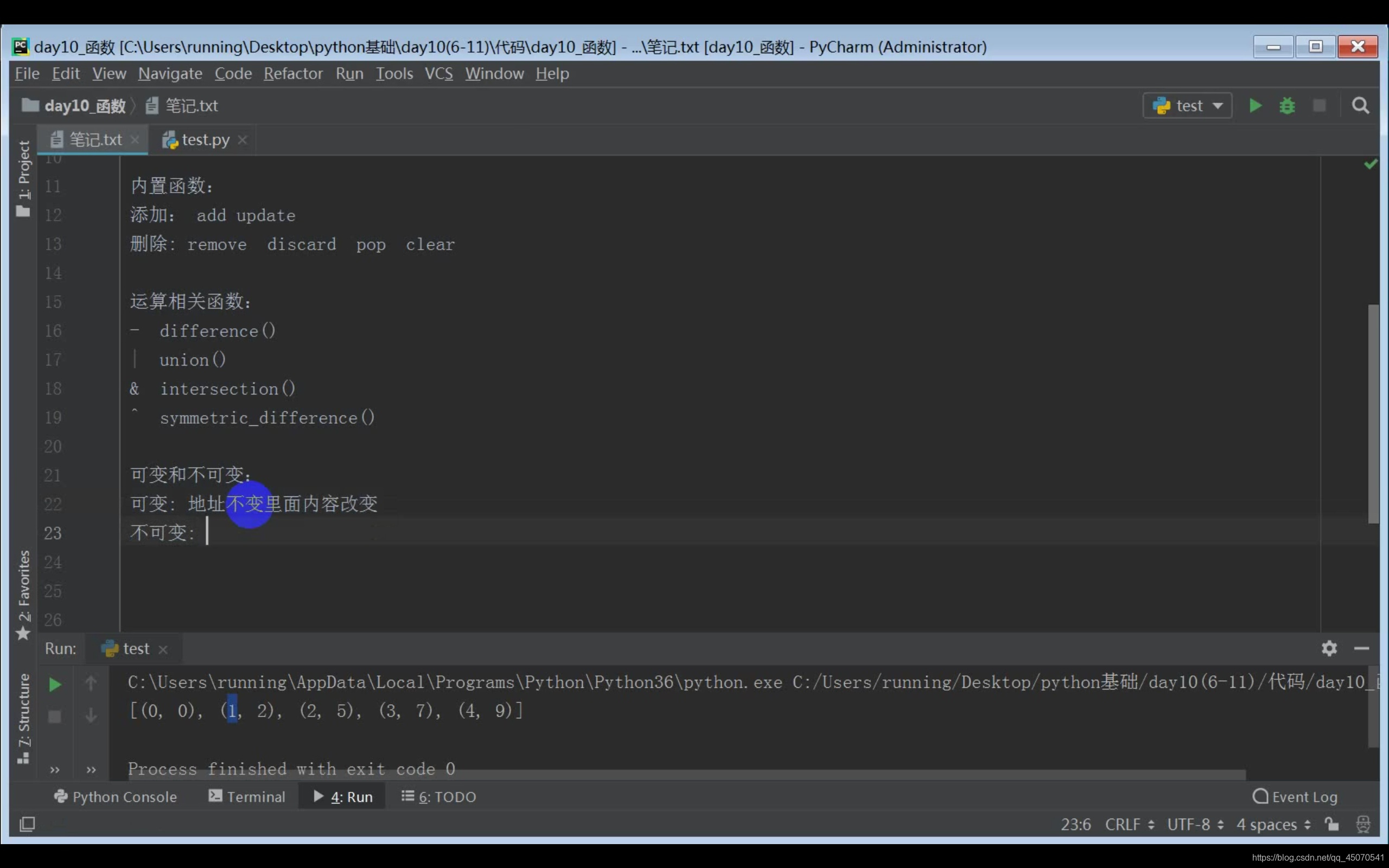
Task: Click the editor vertical scrollbar thumb
Action: point(1373,413)
